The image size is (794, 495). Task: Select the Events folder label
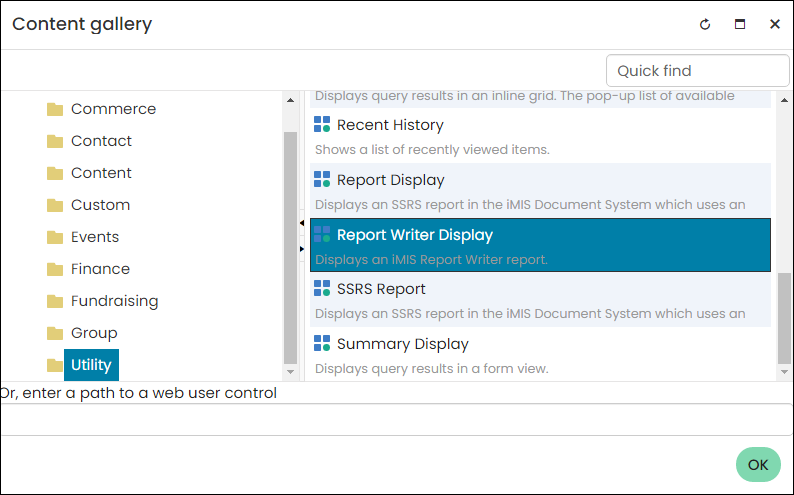tap(95, 236)
